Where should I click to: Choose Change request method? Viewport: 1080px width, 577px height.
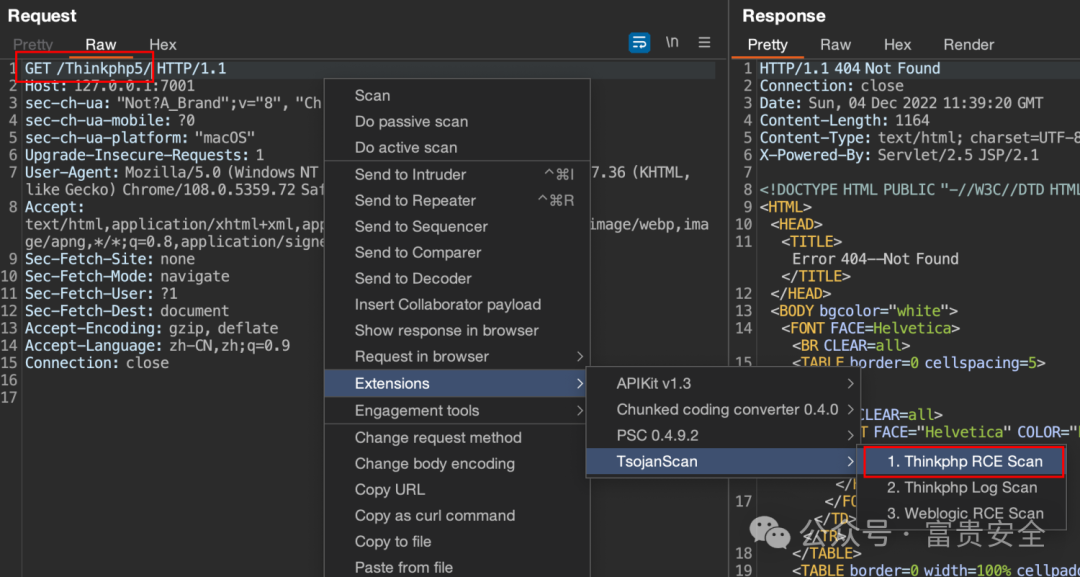457,438
